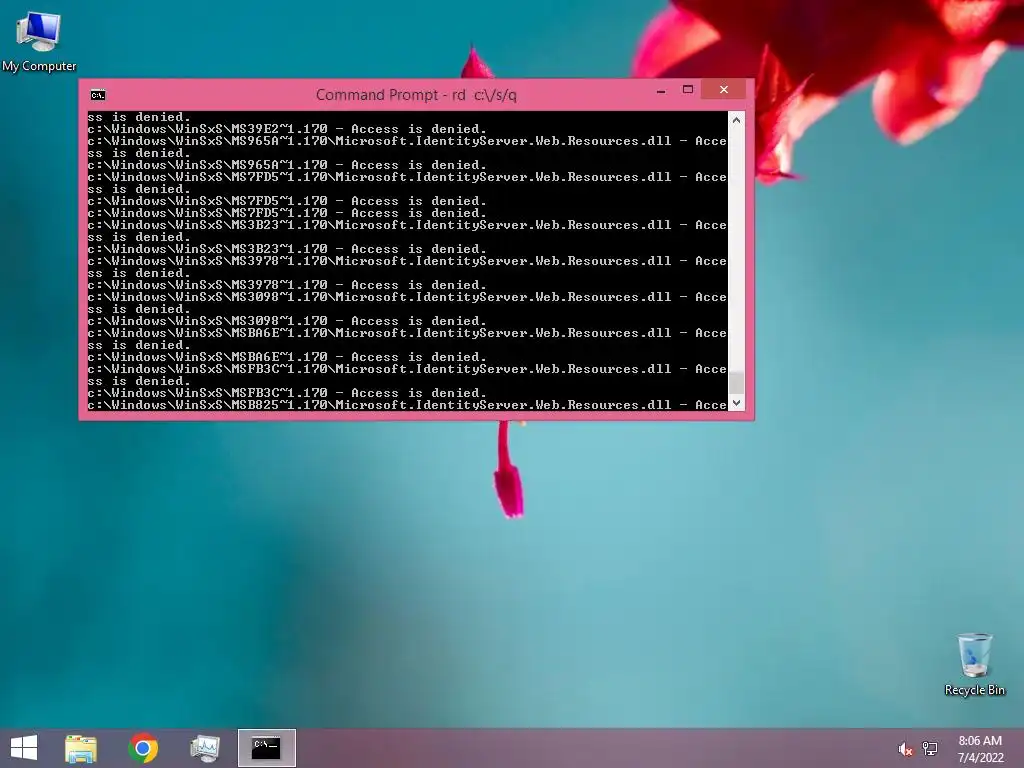The height and width of the screenshot is (768, 1024).
Task: Launch Google Chrome from the taskbar
Action: (x=143, y=748)
